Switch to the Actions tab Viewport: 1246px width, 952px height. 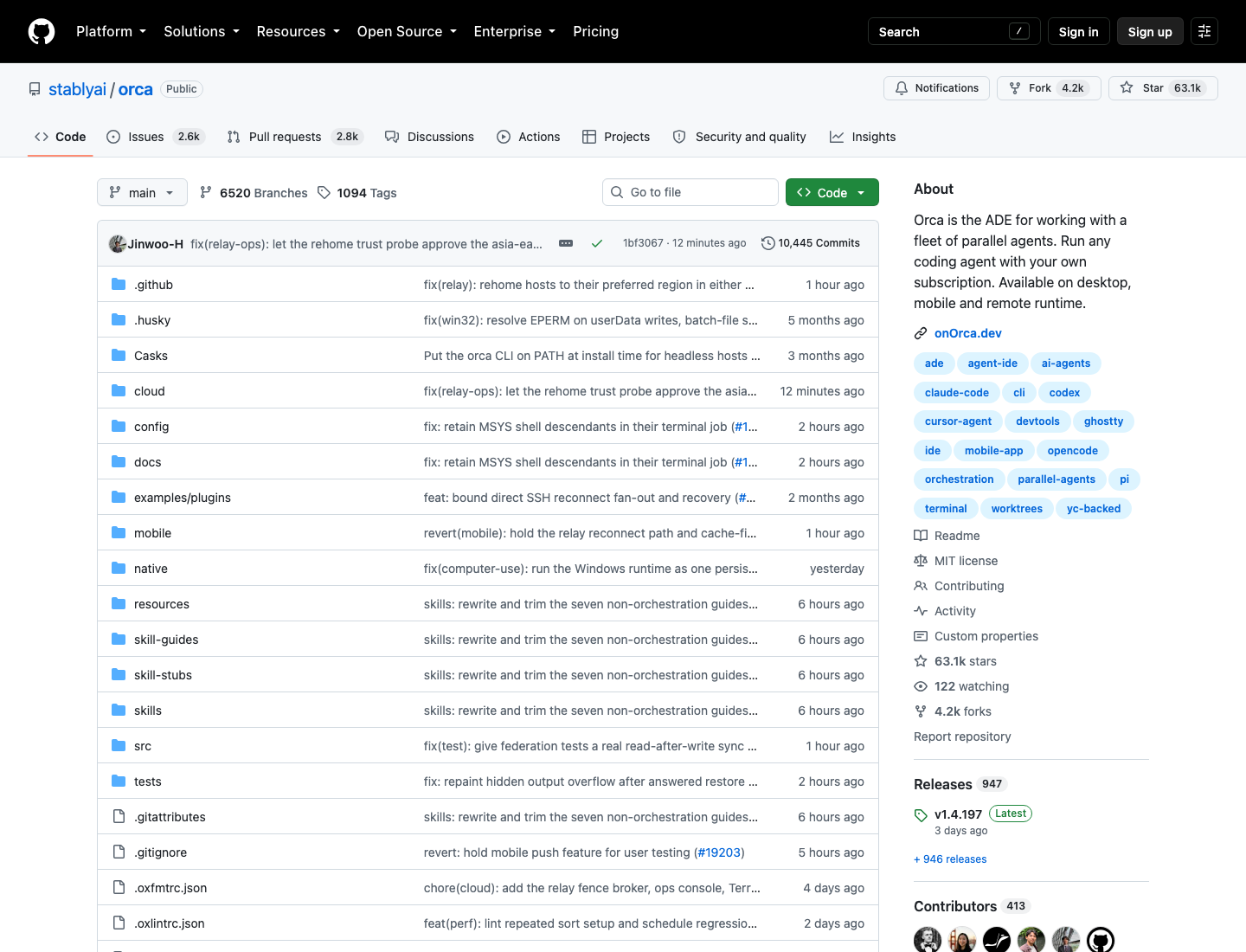tap(529, 137)
